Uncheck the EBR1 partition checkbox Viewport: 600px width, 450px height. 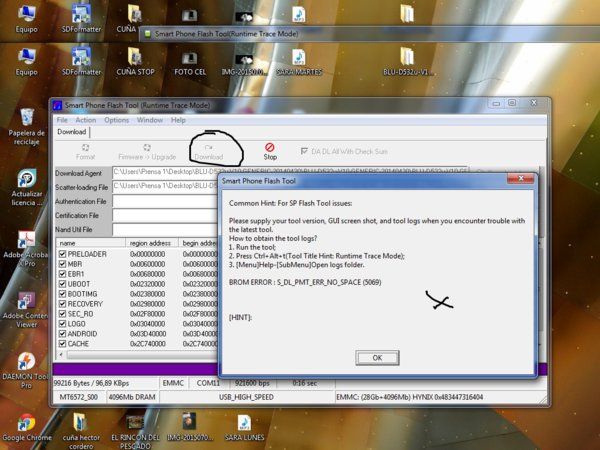pyautogui.click(x=62, y=274)
